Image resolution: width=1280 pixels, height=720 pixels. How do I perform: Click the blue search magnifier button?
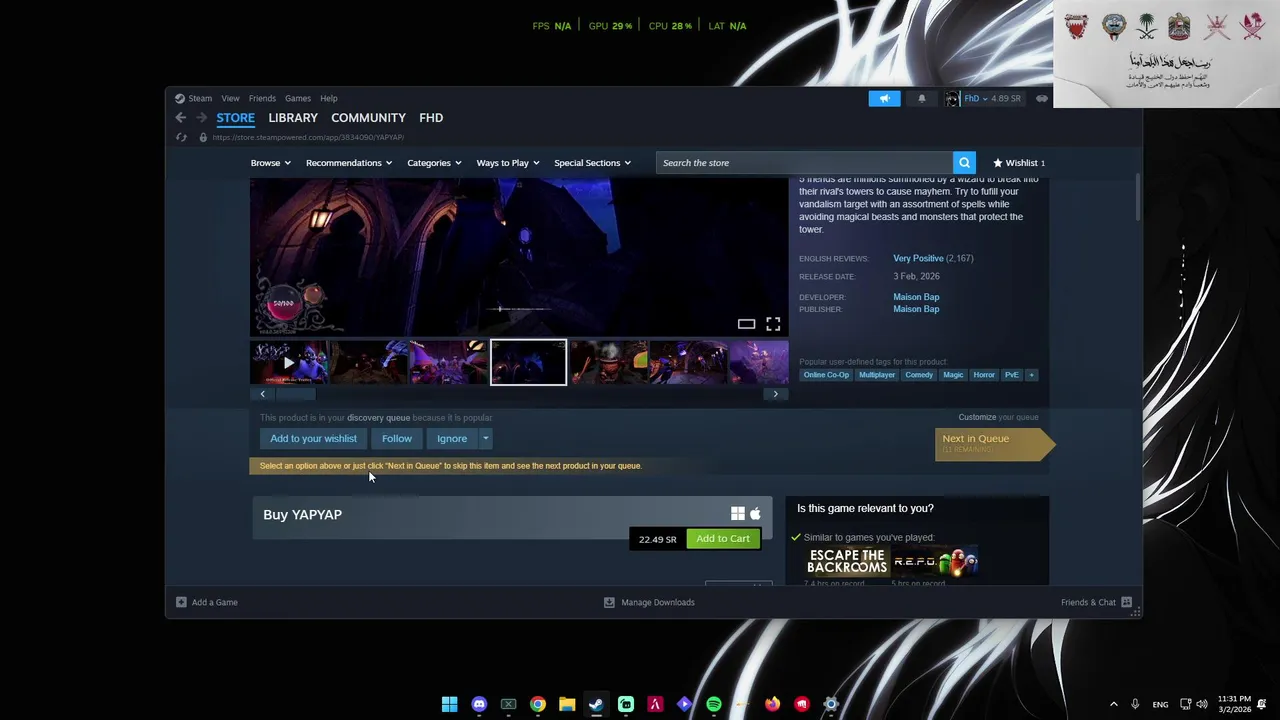click(x=964, y=163)
